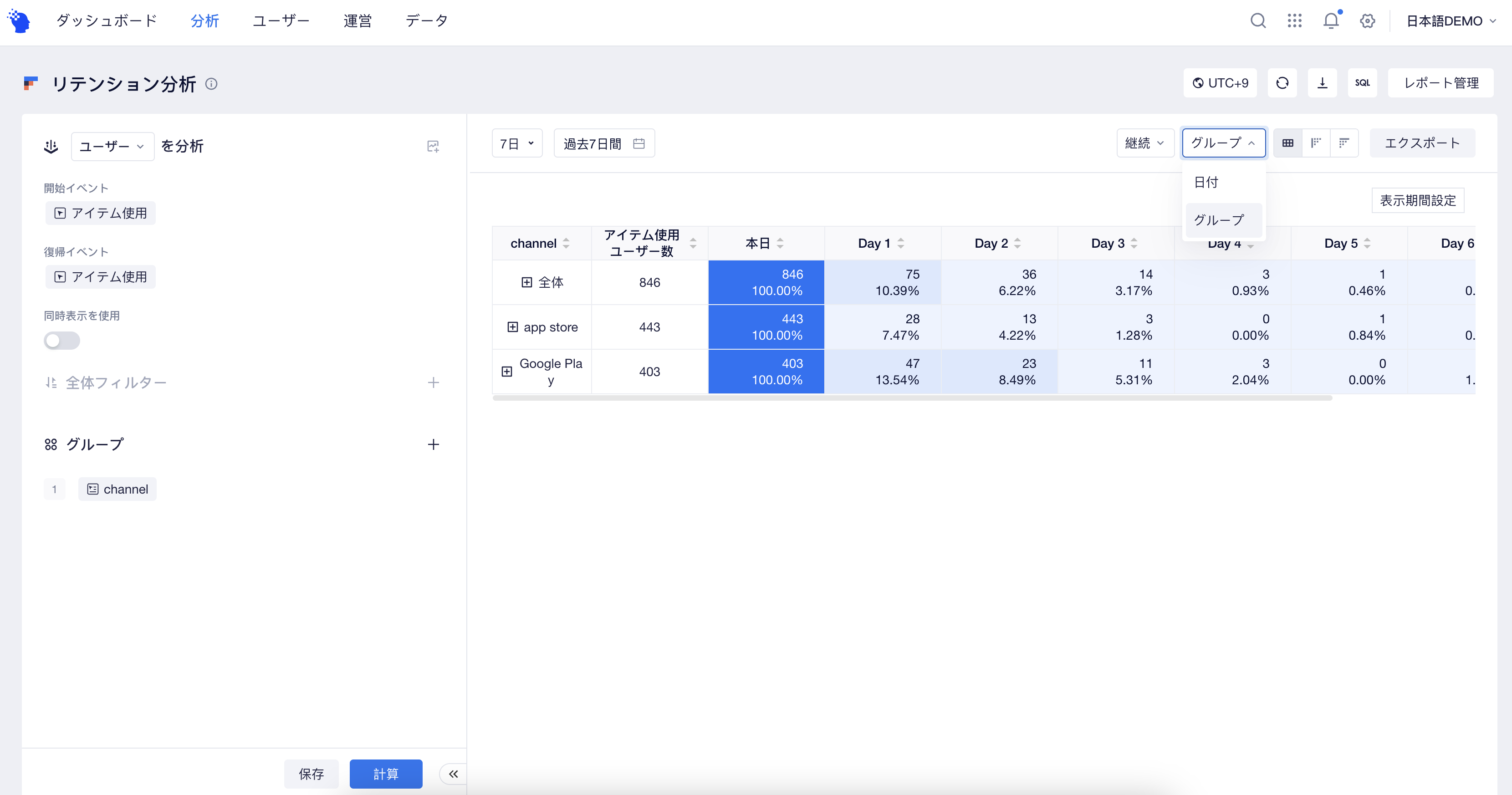
Task: Click the レポート管理 button
Action: pos(1441,83)
